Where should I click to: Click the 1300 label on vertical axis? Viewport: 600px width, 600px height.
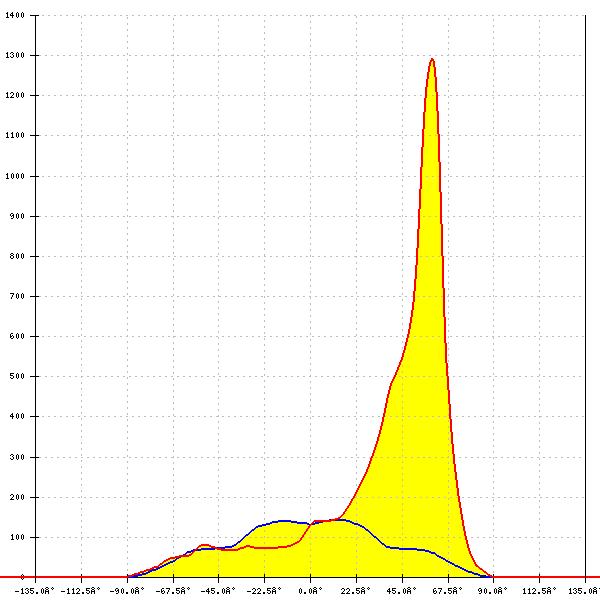coord(15,55)
